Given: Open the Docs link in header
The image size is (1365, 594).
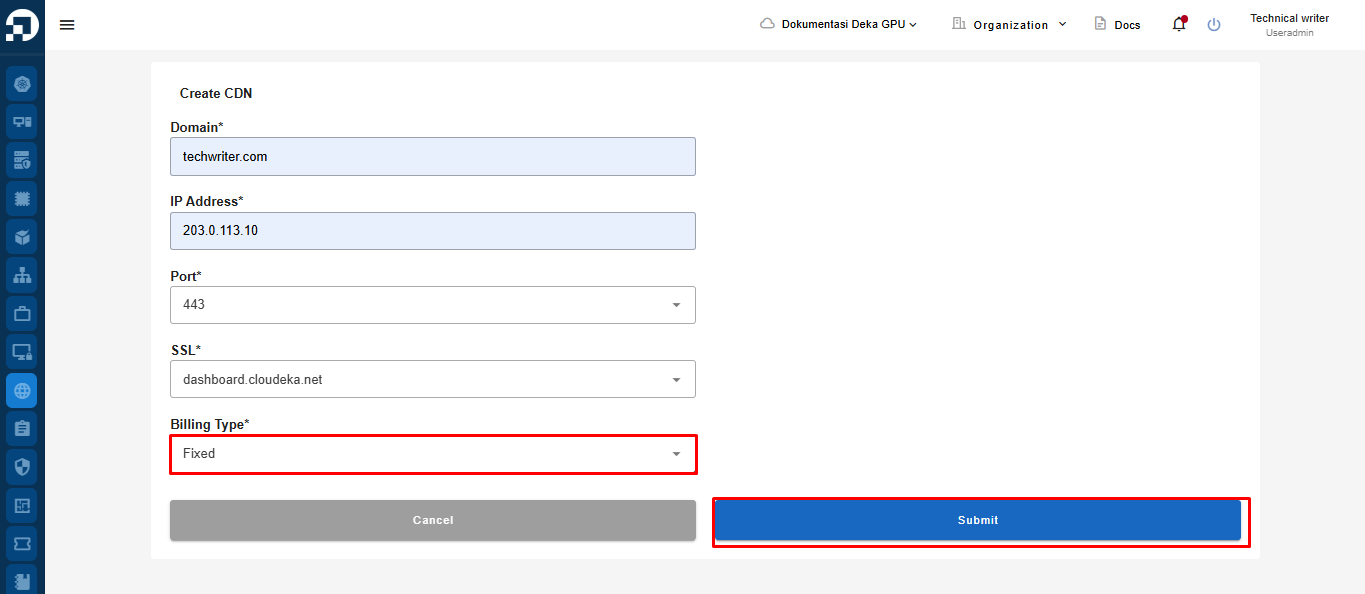Looking at the screenshot, I should point(1117,24).
